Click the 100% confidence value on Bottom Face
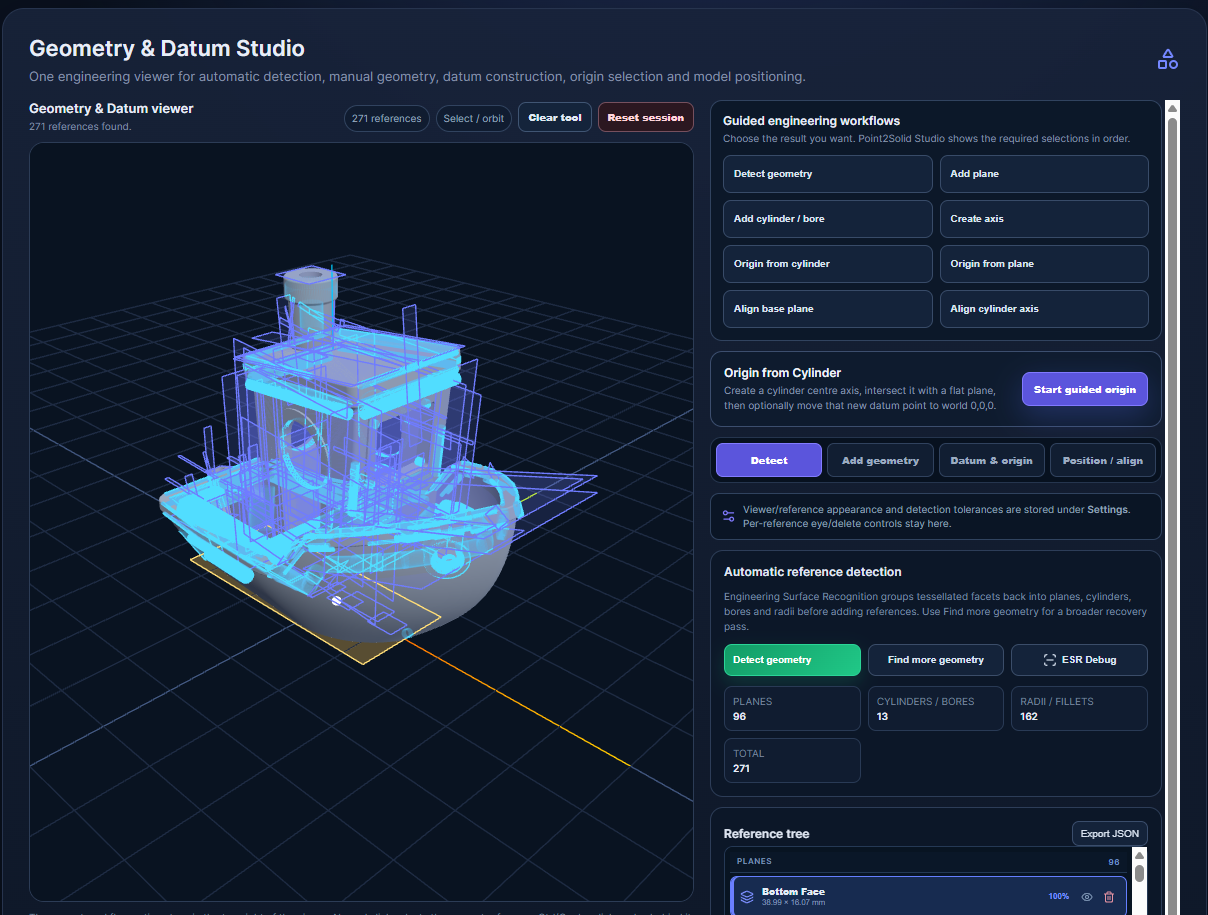1208x915 pixels. [1058, 897]
